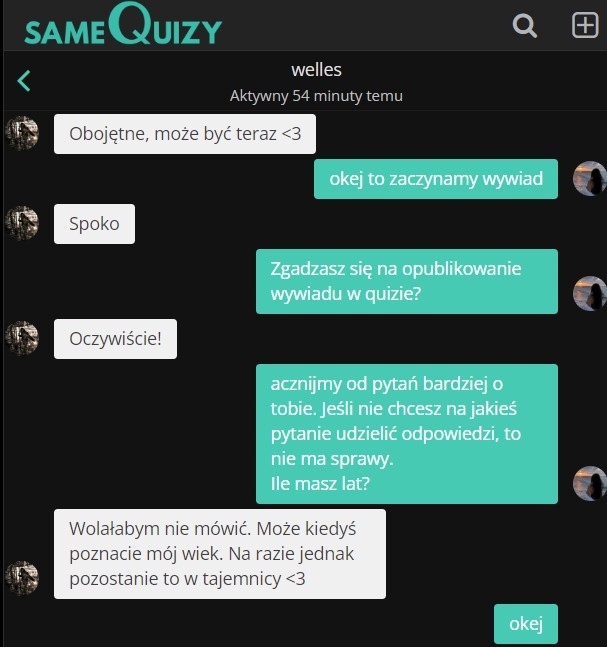Click the plus create-quiz icon
Image resolution: width=607 pixels, height=647 pixels.
585,25
